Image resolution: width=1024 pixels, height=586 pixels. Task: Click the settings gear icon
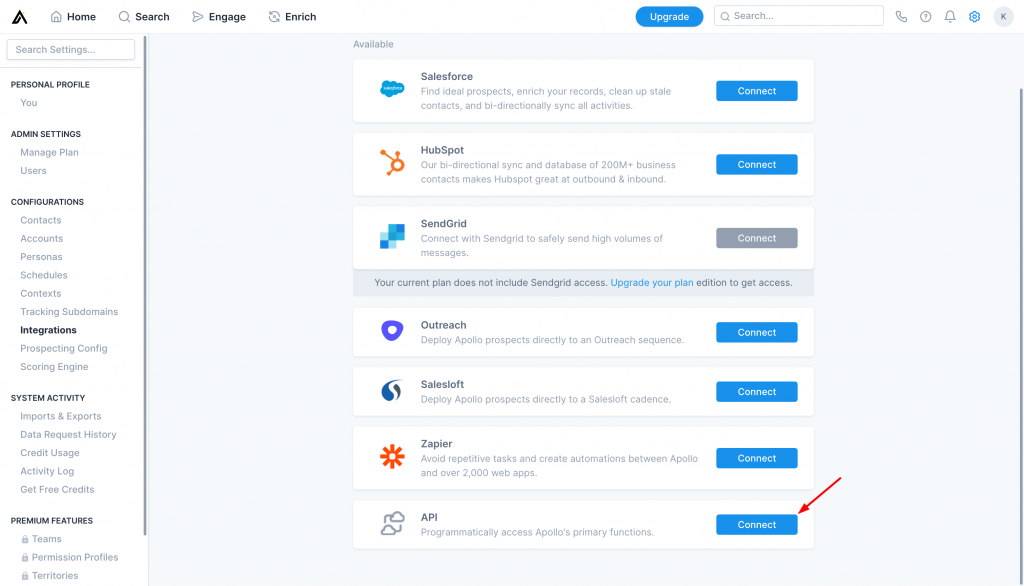point(975,16)
